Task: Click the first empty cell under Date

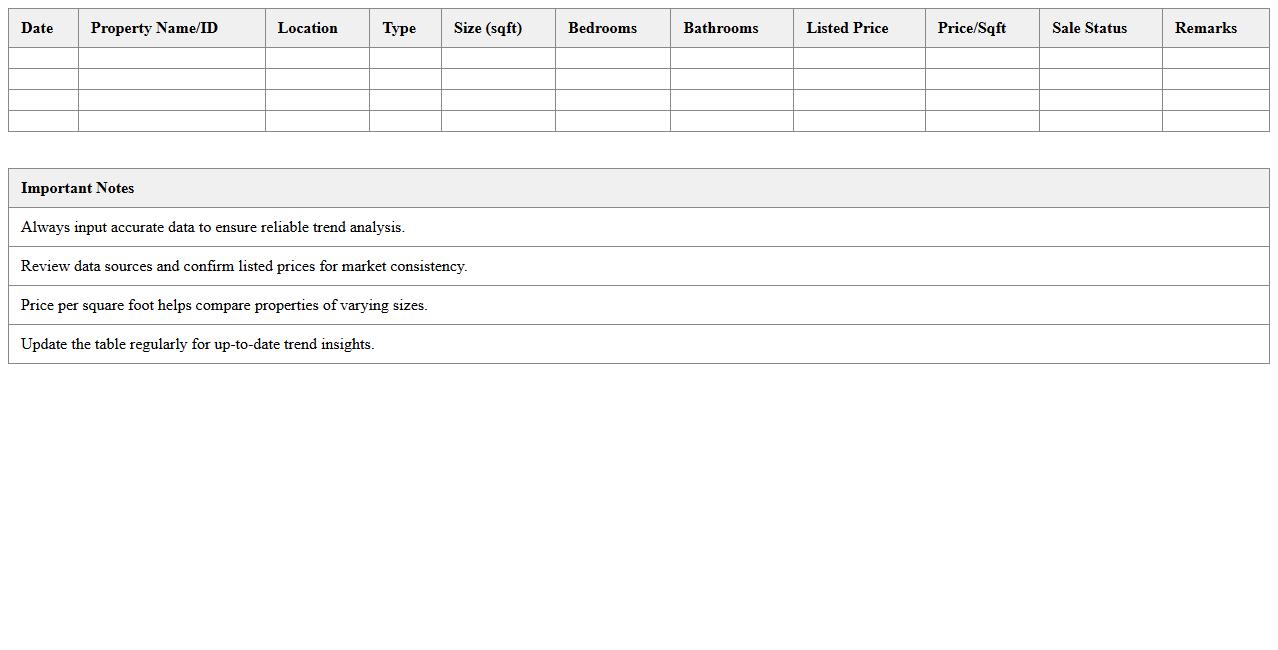Action: [x=43, y=58]
